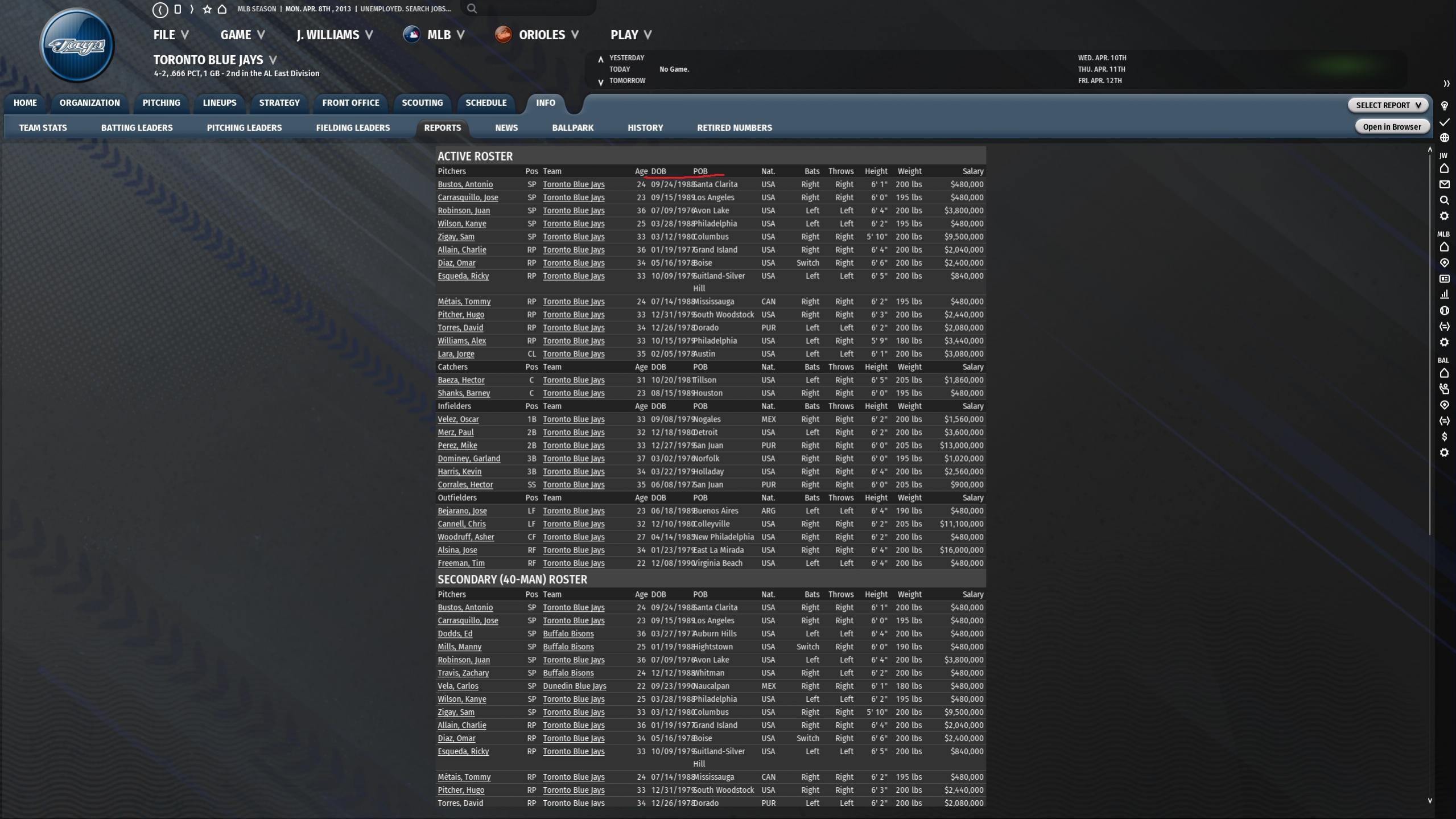
Task: Open the SCOUTING tab
Action: click(x=422, y=103)
